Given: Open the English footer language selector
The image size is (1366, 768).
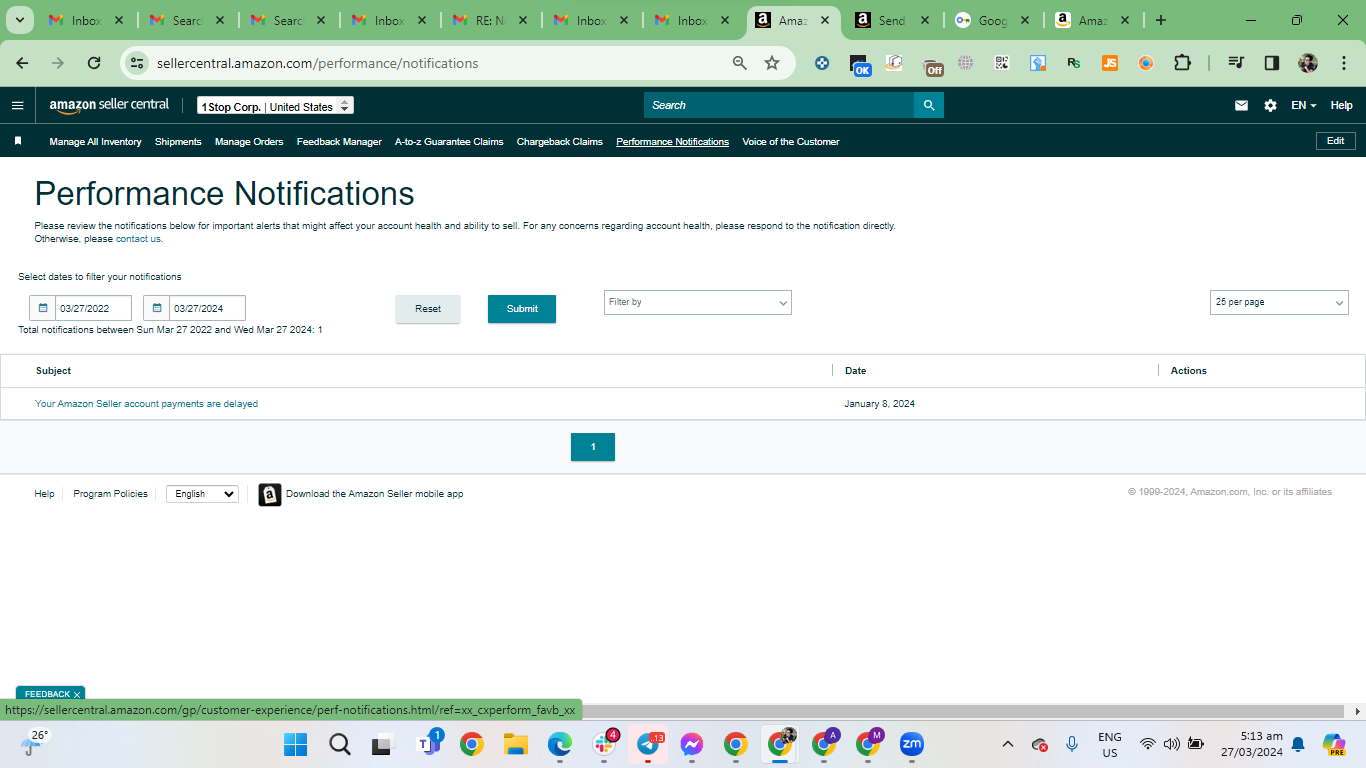Looking at the screenshot, I should point(202,494).
